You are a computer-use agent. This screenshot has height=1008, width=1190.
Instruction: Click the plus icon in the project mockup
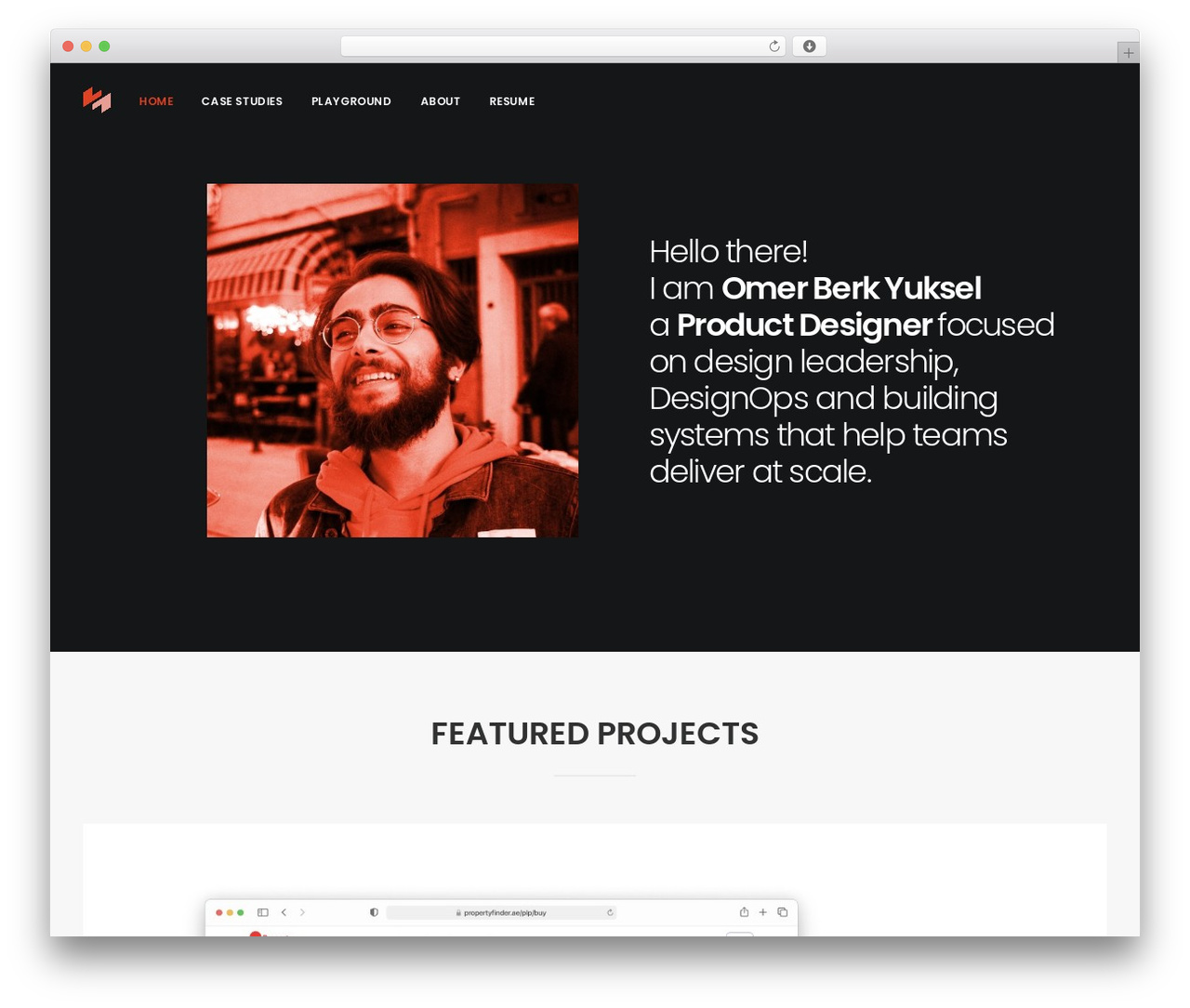tap(762, 912)
